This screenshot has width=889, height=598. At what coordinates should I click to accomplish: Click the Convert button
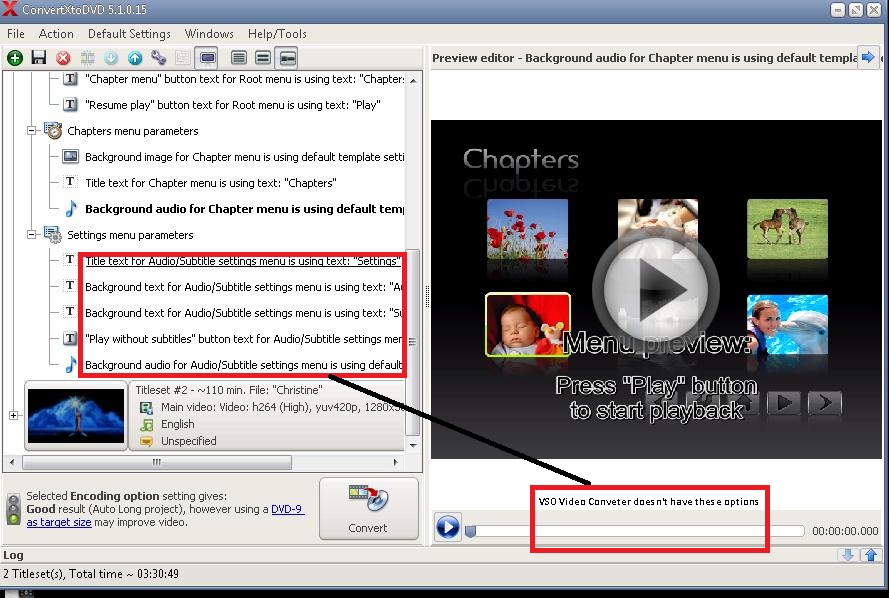click(369, 508)
